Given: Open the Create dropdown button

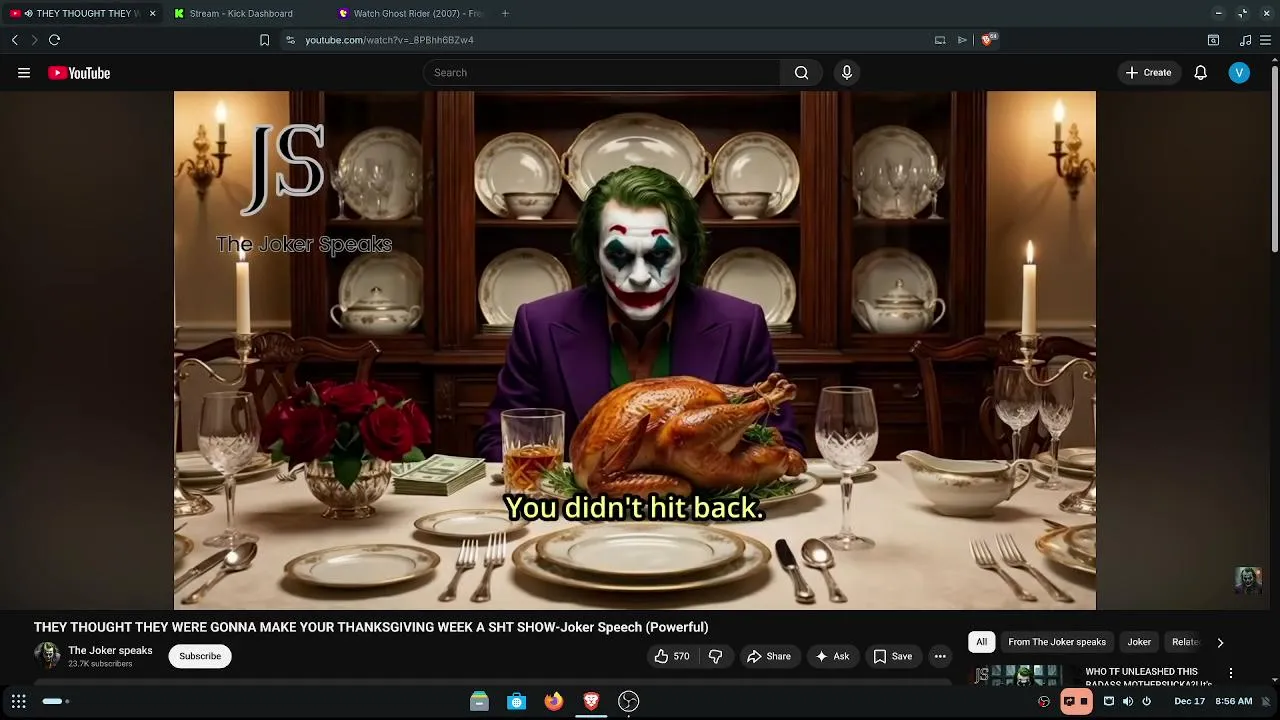Looking at the screenshot, I should pyautogui.click(x=1148, y=72).
